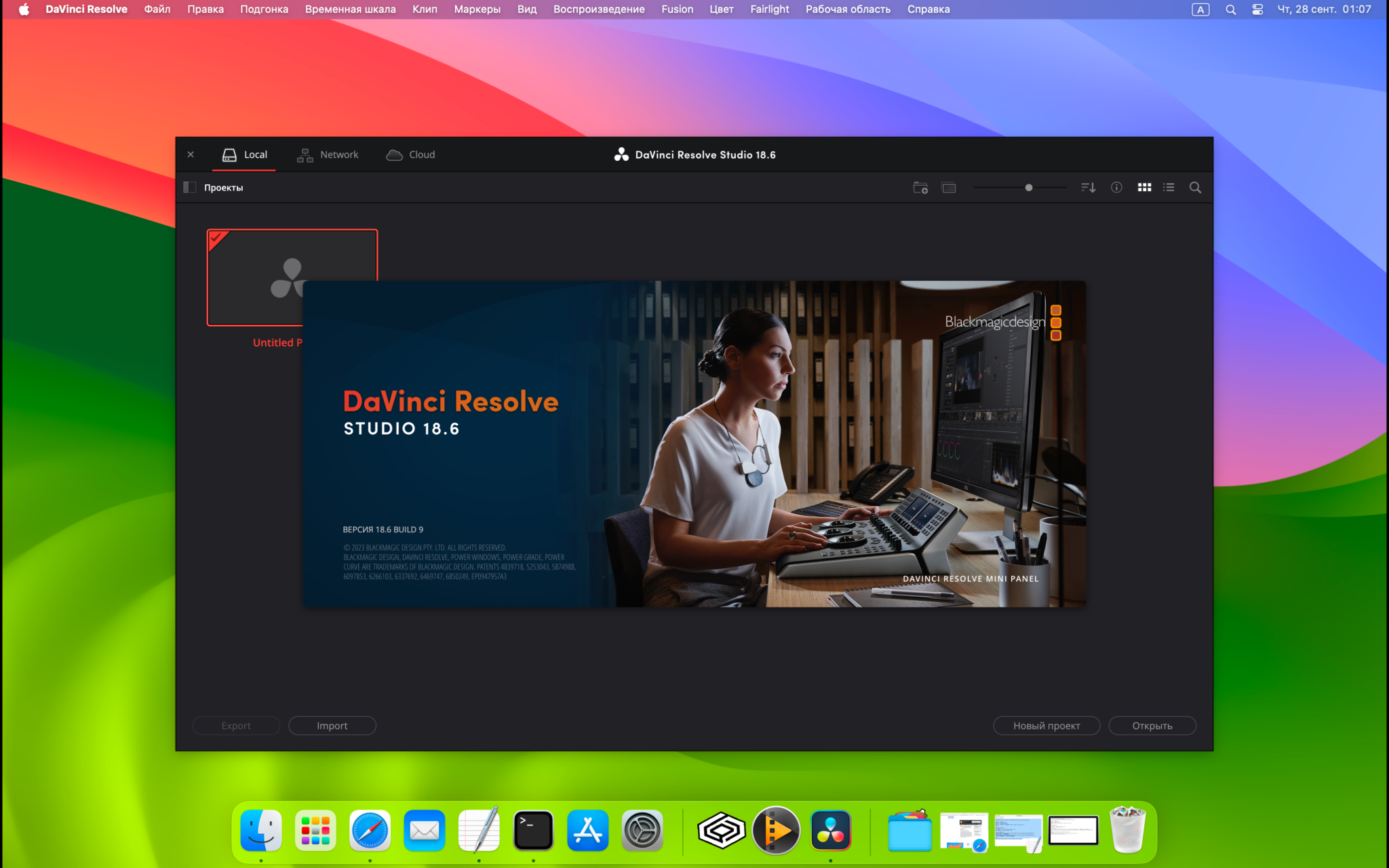This screenshot has width=1389, height=868.
Task: Select the list view icon in Projects
Action: 1168,188
